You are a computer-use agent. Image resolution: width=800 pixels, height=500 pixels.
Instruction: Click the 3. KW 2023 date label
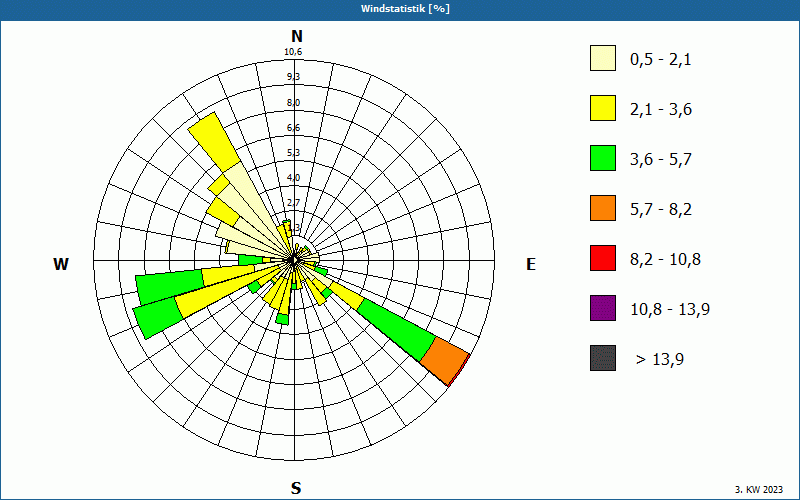click(x=759, y=489)
